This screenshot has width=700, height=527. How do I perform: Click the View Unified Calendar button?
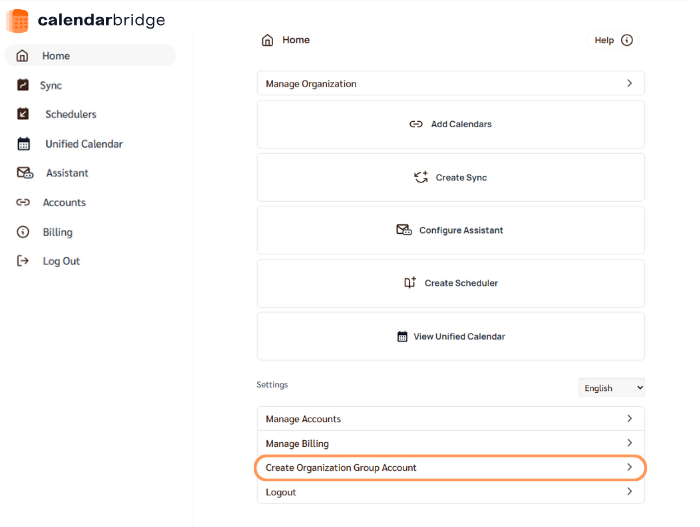coord(451,336)
